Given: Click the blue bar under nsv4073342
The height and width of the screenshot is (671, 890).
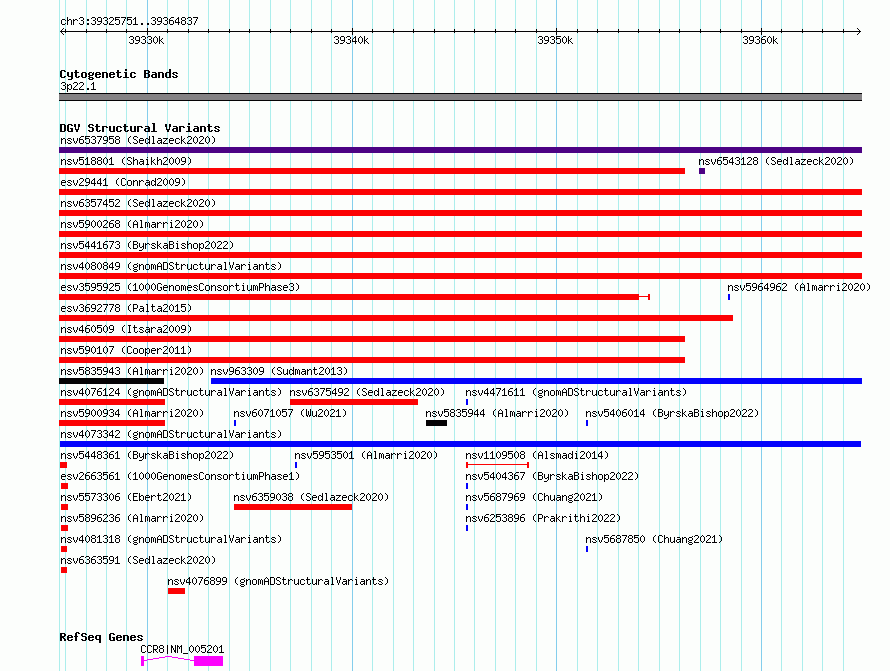Looking at the screenshot, I should [460, 444].
